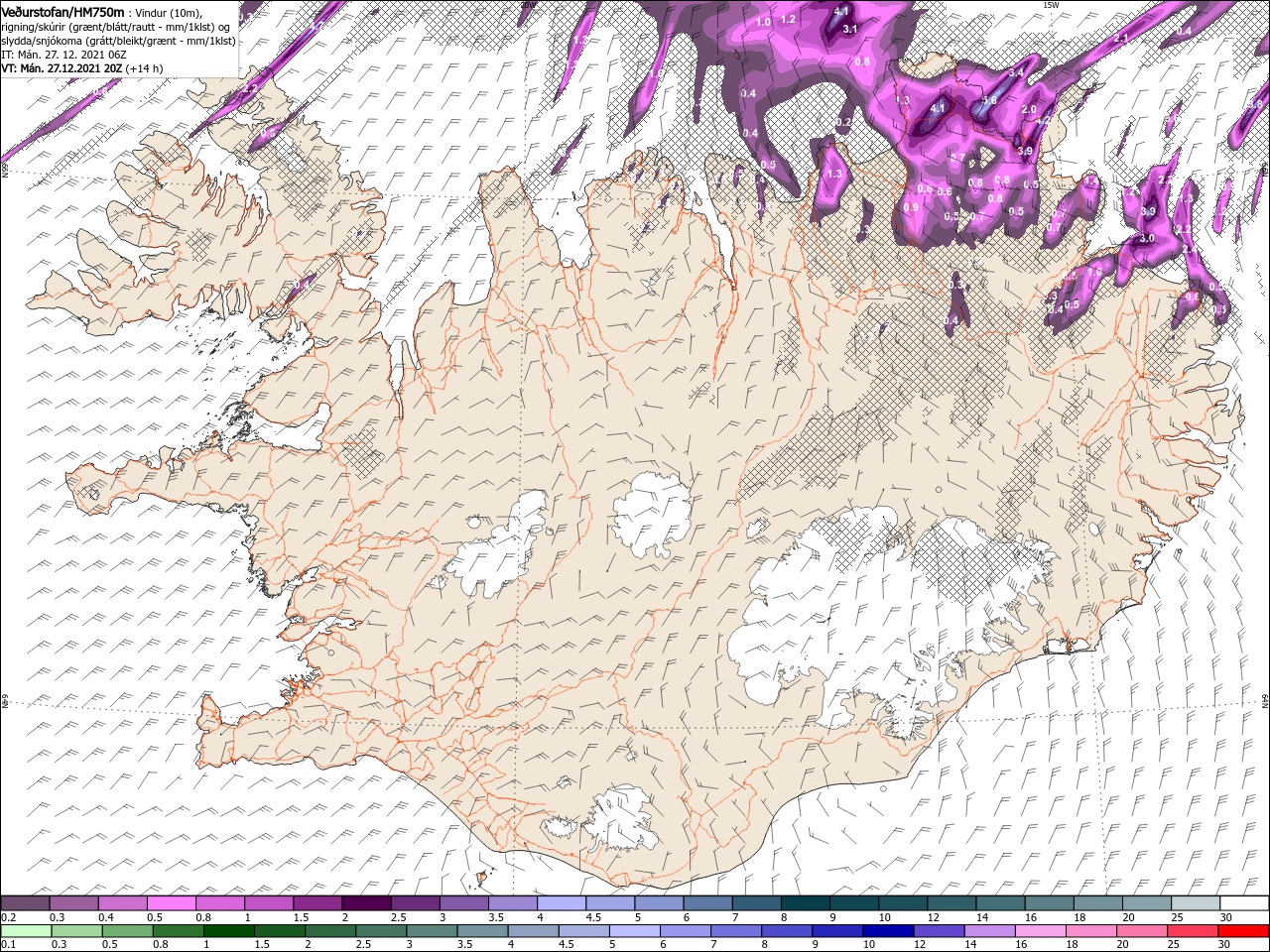The height and width of the screenshot is (952, 1270).
Task: Select the 6 swatch in snow scale
Action: point(707,902)
